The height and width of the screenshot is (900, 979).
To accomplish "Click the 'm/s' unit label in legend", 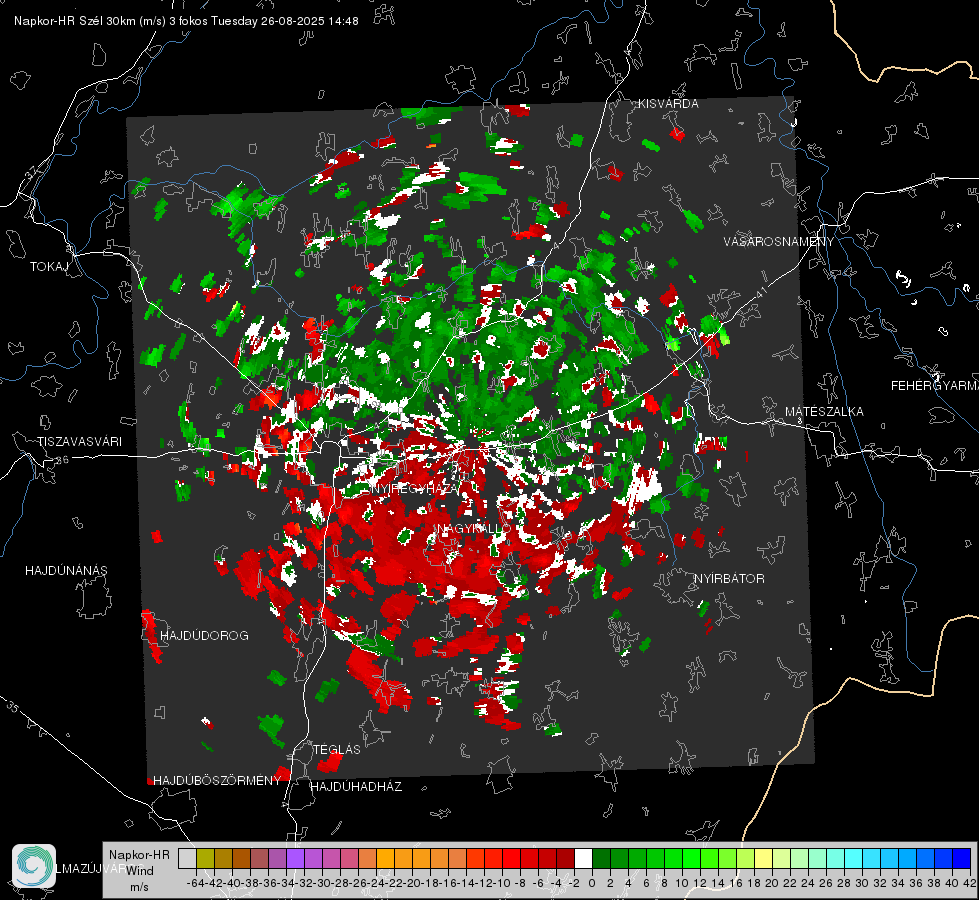I will click(x=139, y=887).
